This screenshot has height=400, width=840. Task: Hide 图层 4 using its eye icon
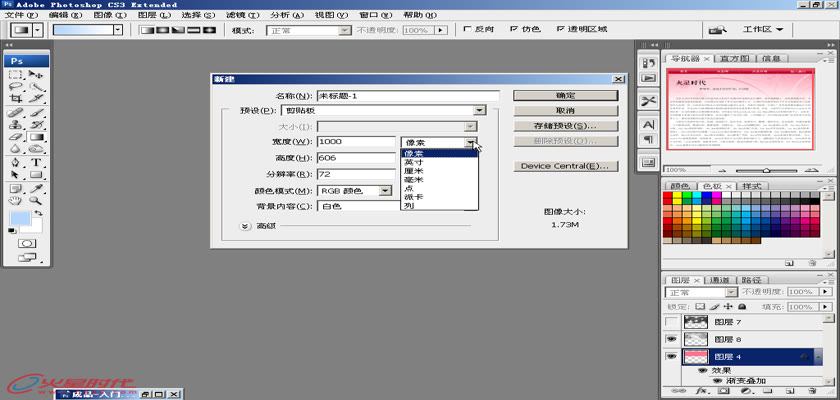(x=673, y=357)
